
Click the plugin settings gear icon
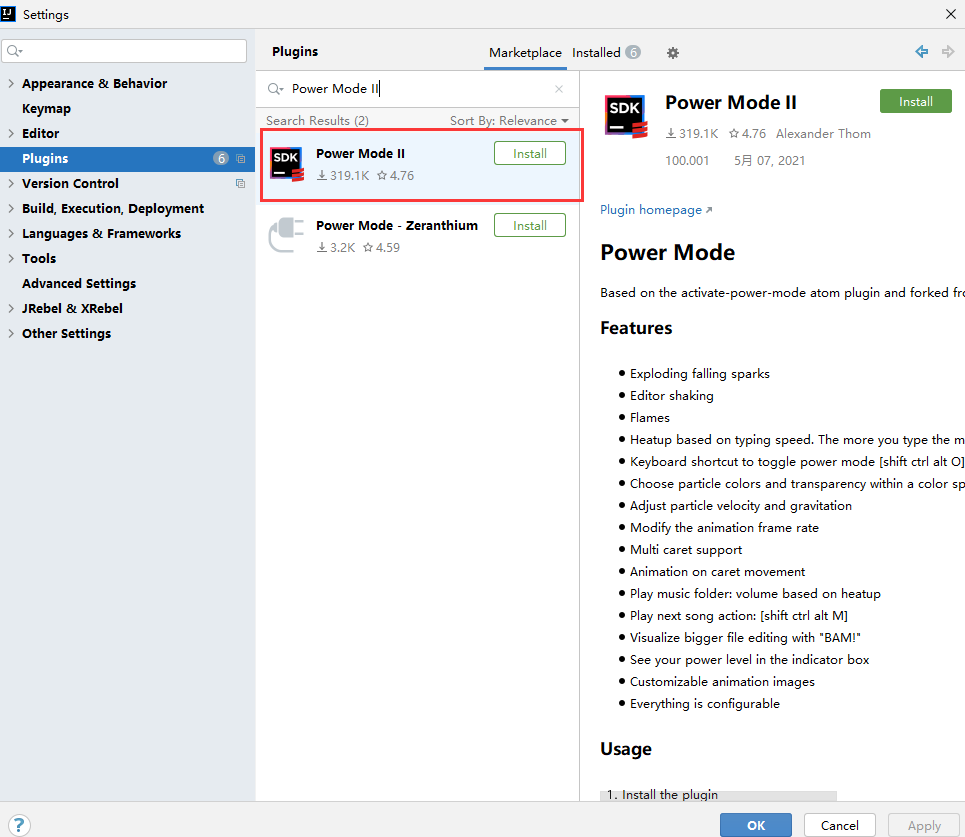coord(673,53)
